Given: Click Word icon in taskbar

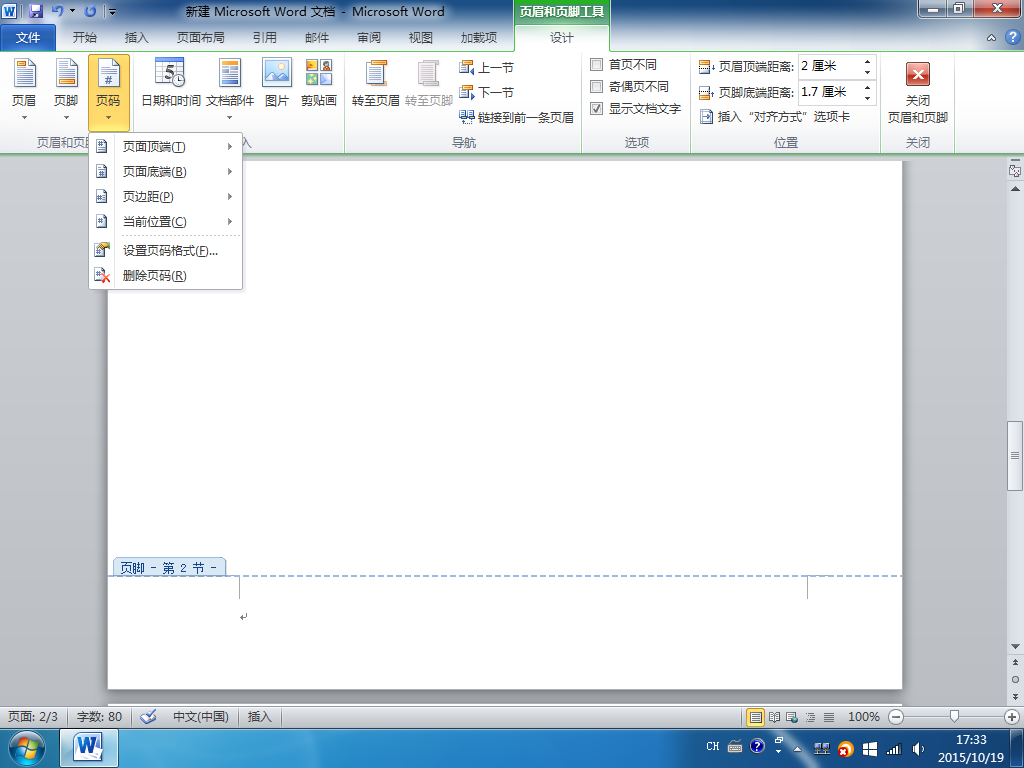Looking at the screenshot, I should click(89, 748).
